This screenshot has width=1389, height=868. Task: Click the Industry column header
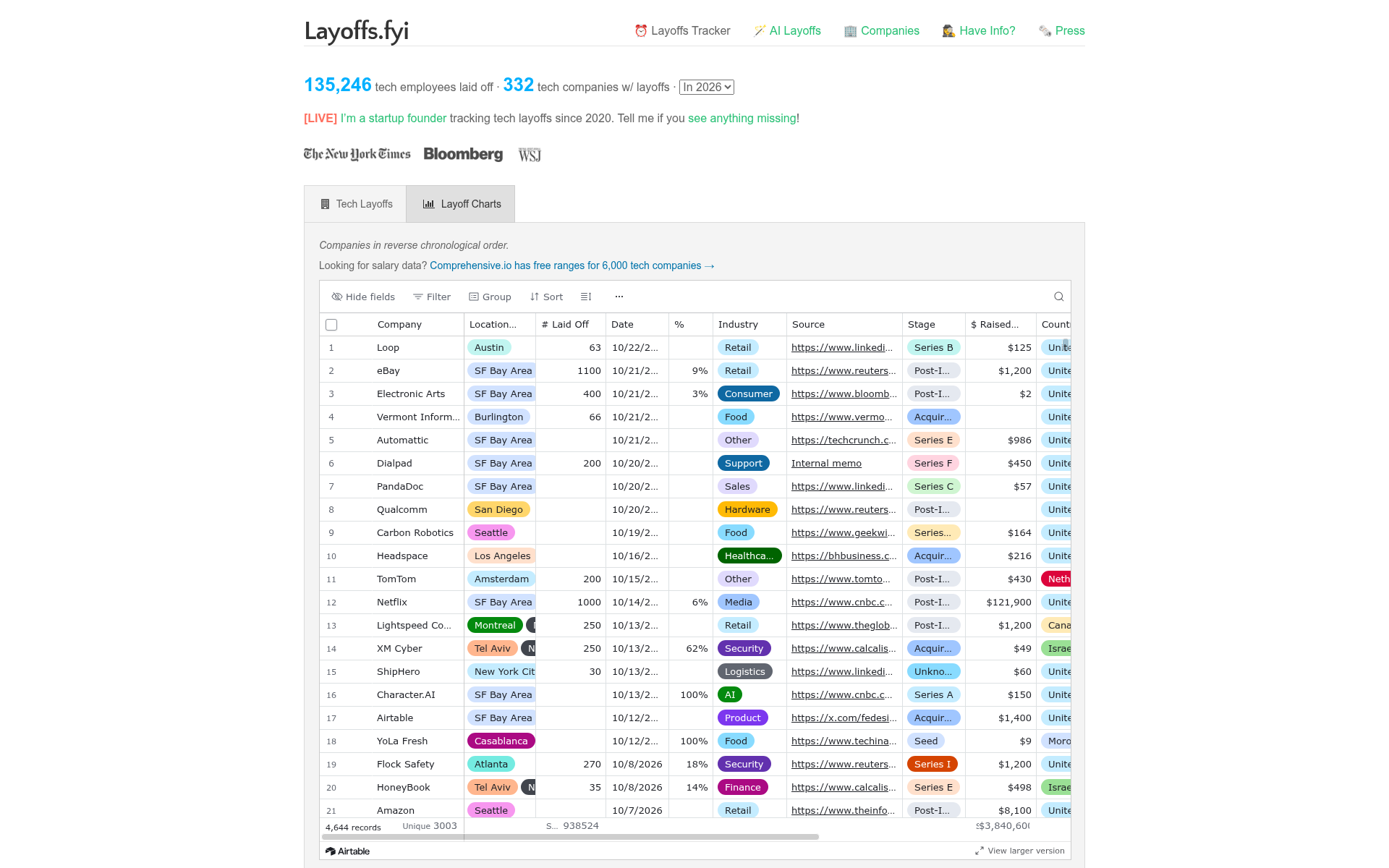click(749, 324)
